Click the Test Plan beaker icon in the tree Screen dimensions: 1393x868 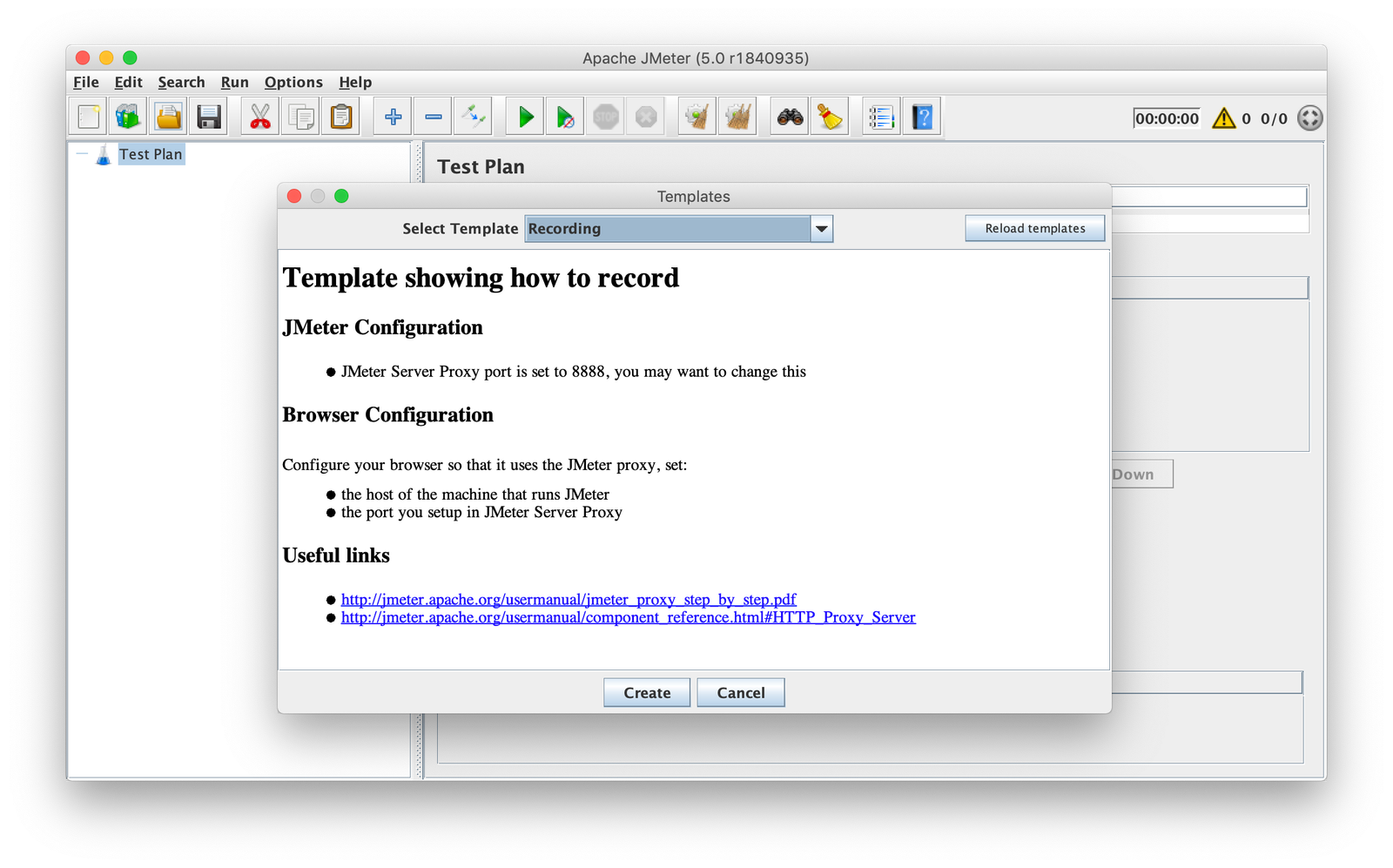click(x=104, y=155)
